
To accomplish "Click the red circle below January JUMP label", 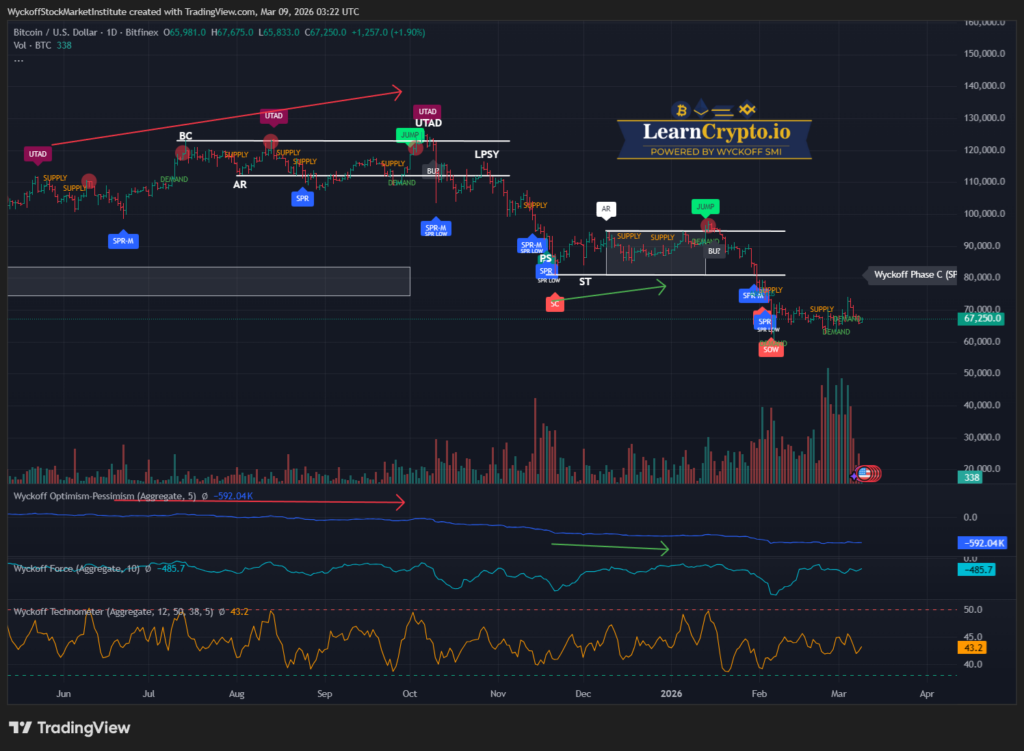I will [708, 225].
